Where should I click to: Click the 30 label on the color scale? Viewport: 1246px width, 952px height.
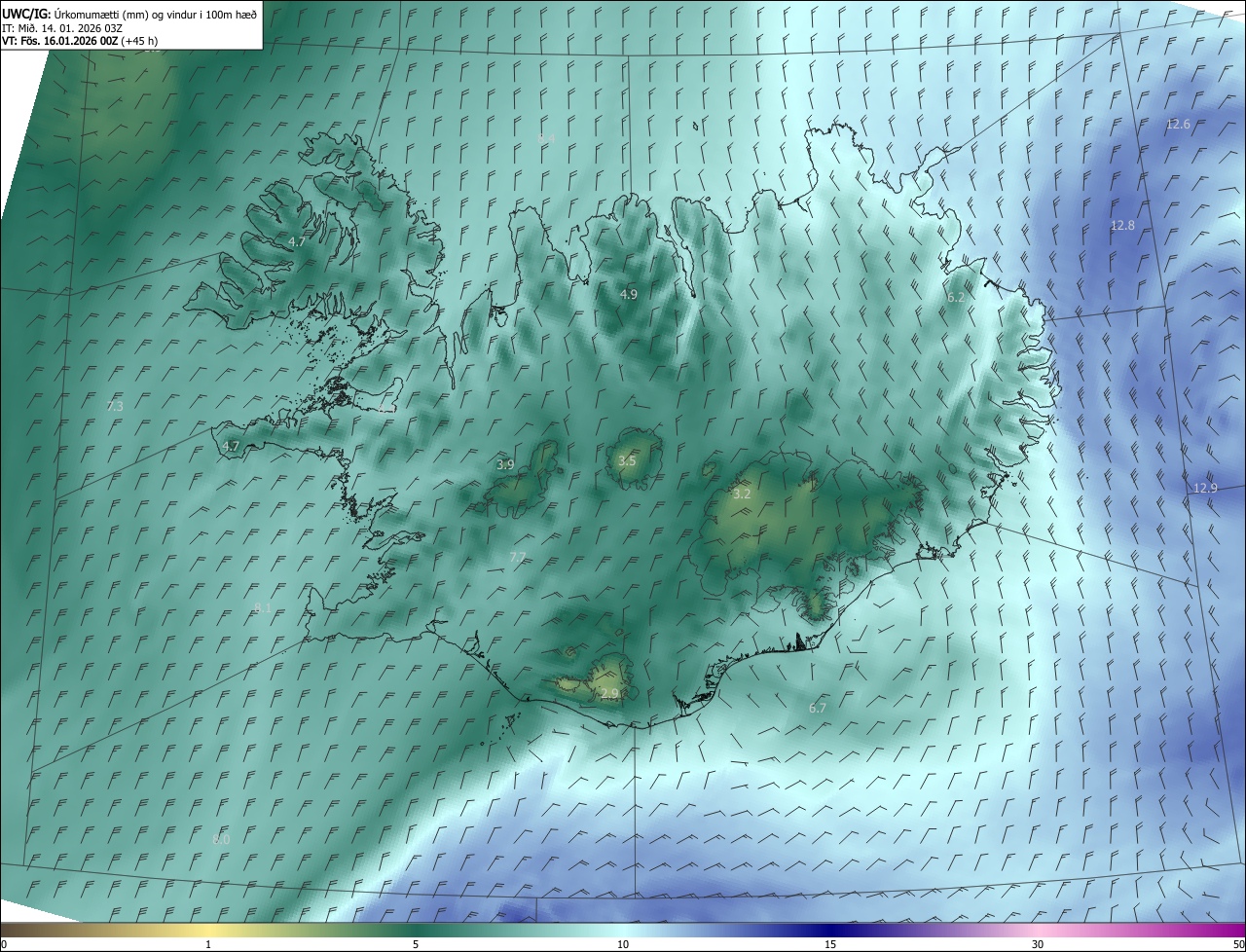(x=1038, y=944)
